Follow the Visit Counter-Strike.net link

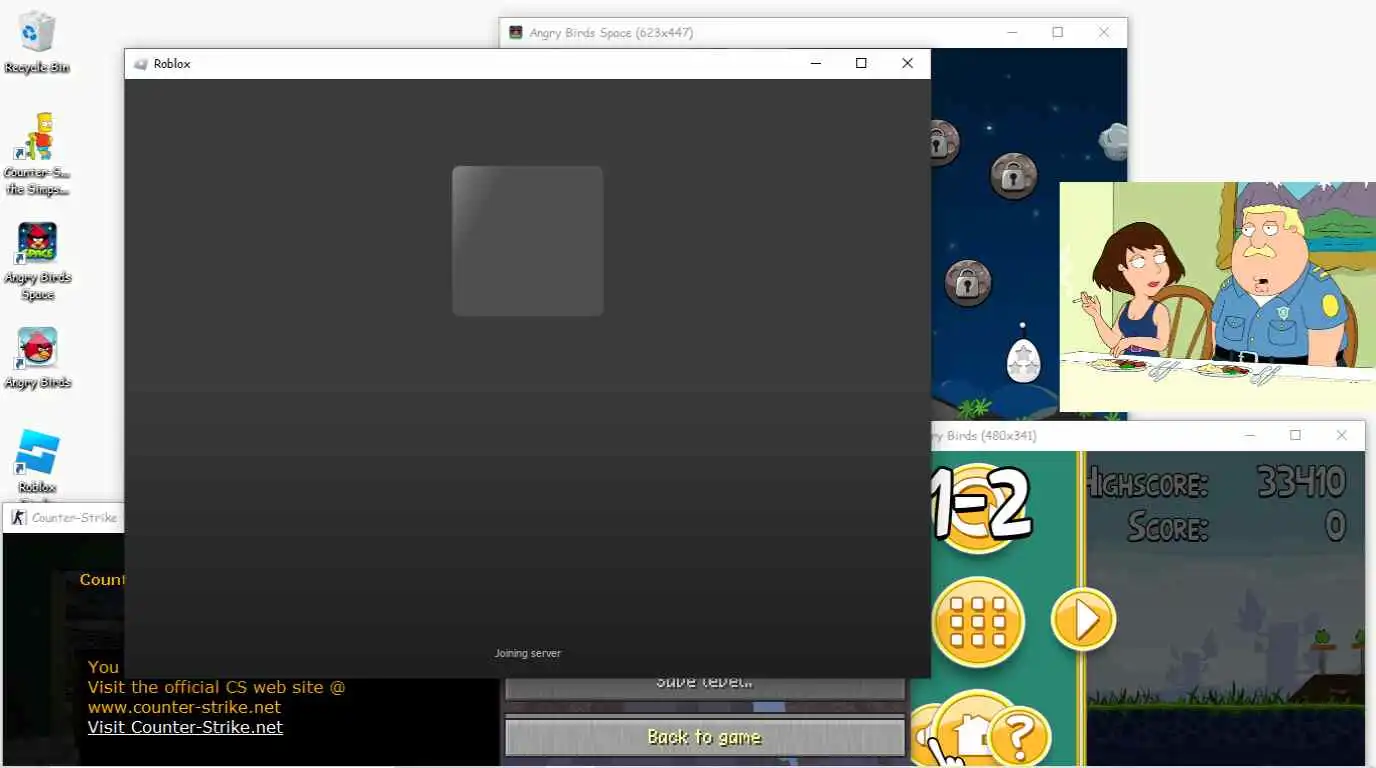[x=185, y=727]
